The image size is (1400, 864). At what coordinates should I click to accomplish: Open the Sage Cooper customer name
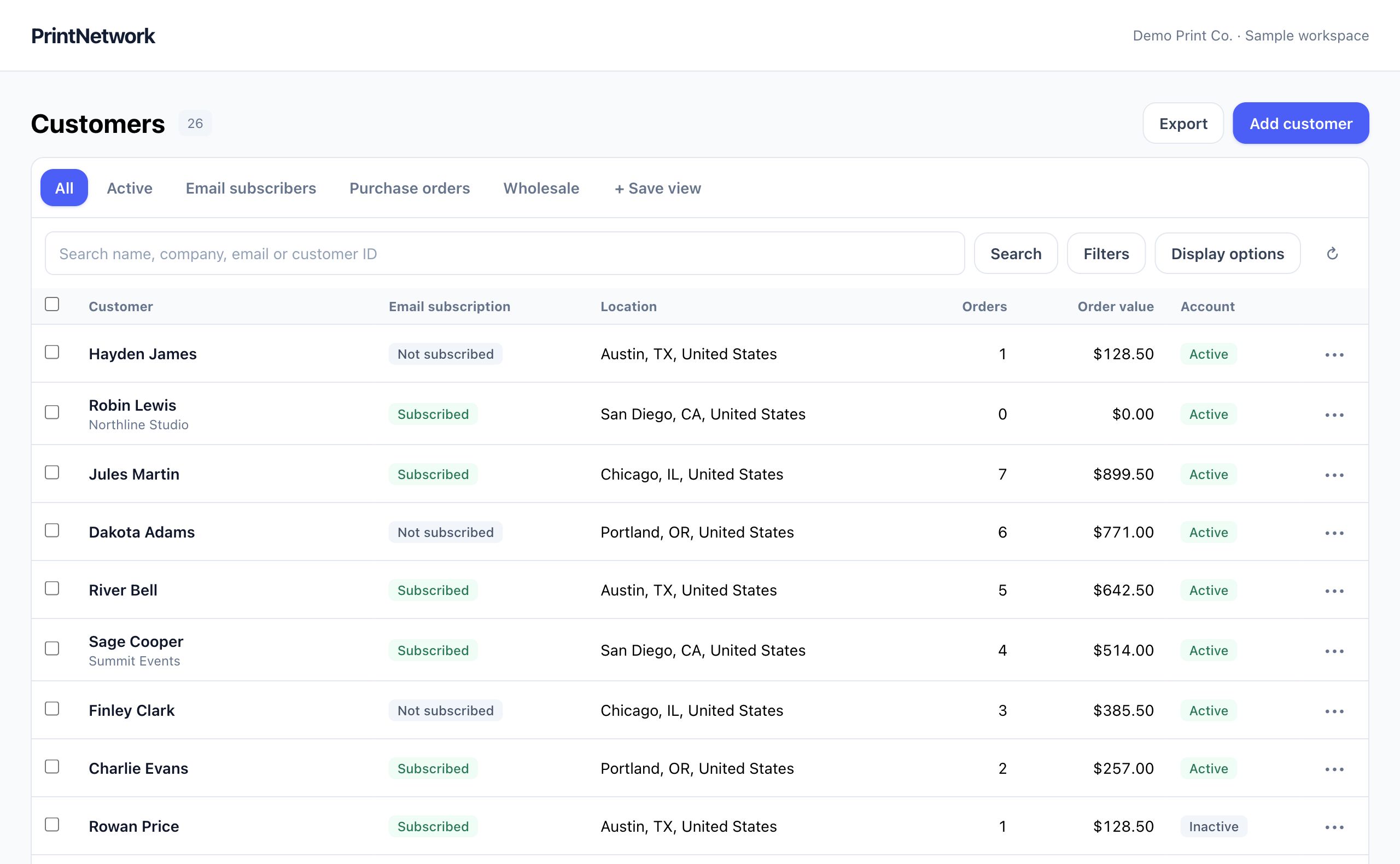click(x=136, y=641)
